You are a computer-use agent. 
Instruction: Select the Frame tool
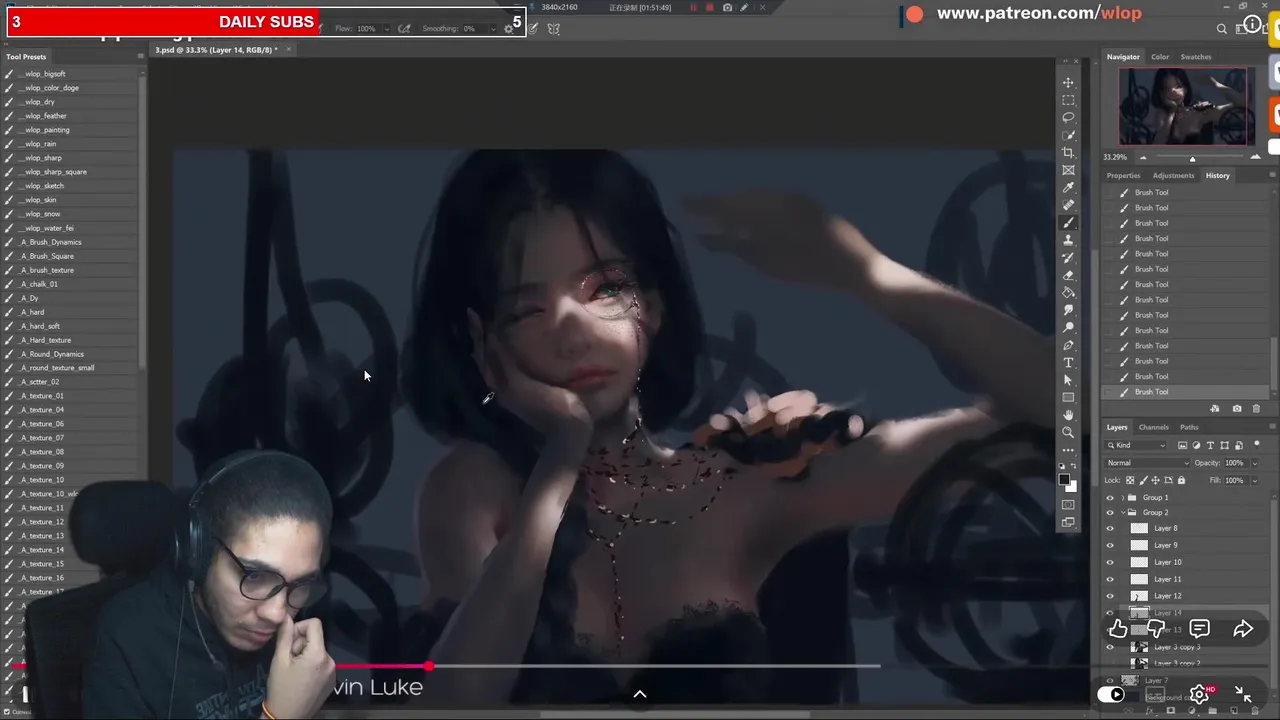coord(1068,170)
